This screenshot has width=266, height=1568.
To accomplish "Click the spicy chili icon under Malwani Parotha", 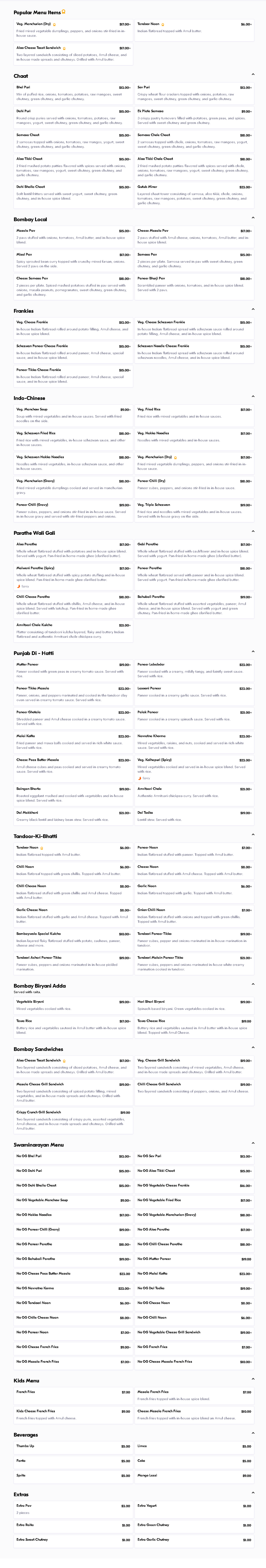I will (19, 586).
